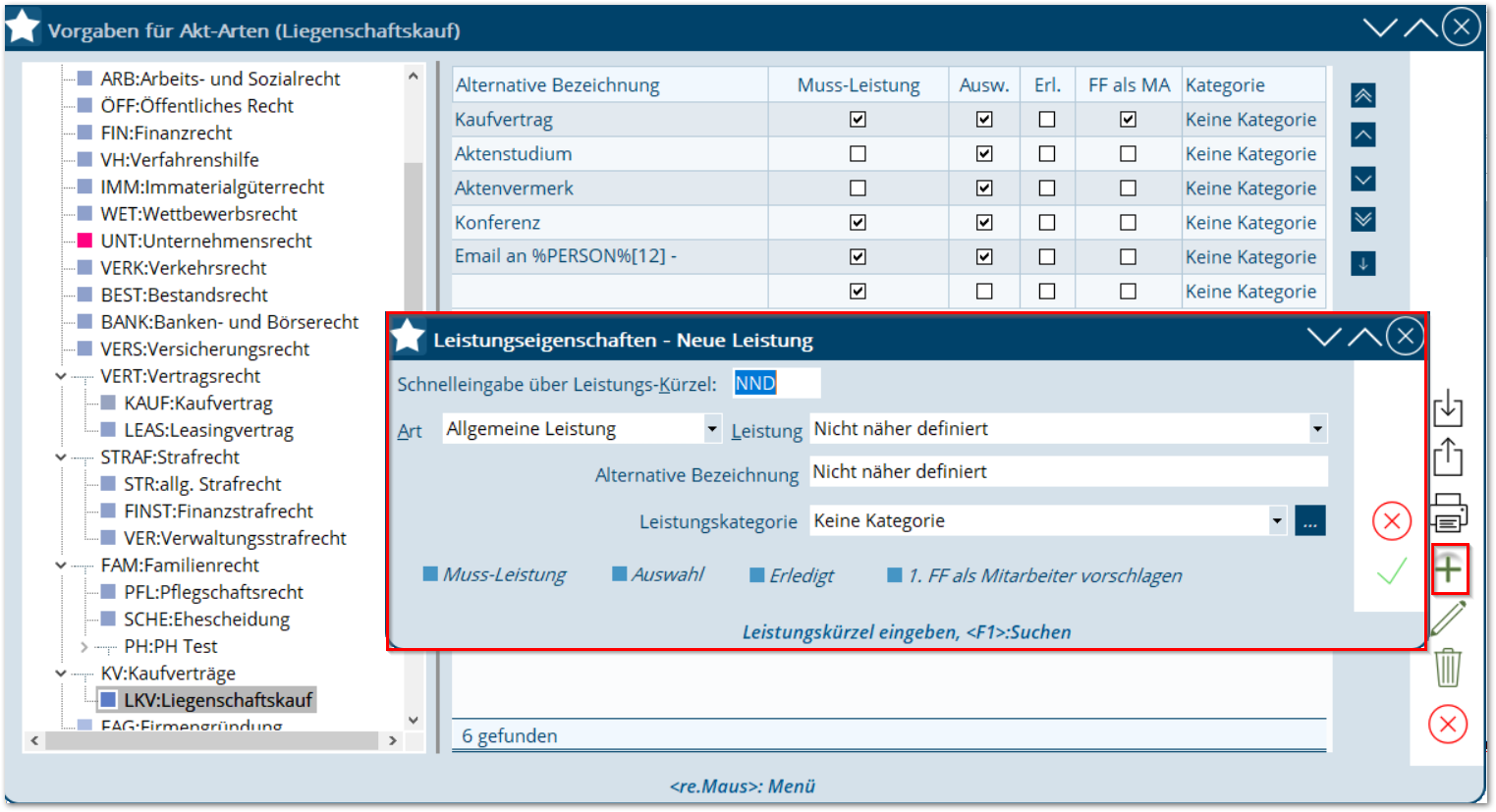Click tree vertical scrollbar up arrow
Viewport: 1496px width, 812px height.
coord(414,76)
